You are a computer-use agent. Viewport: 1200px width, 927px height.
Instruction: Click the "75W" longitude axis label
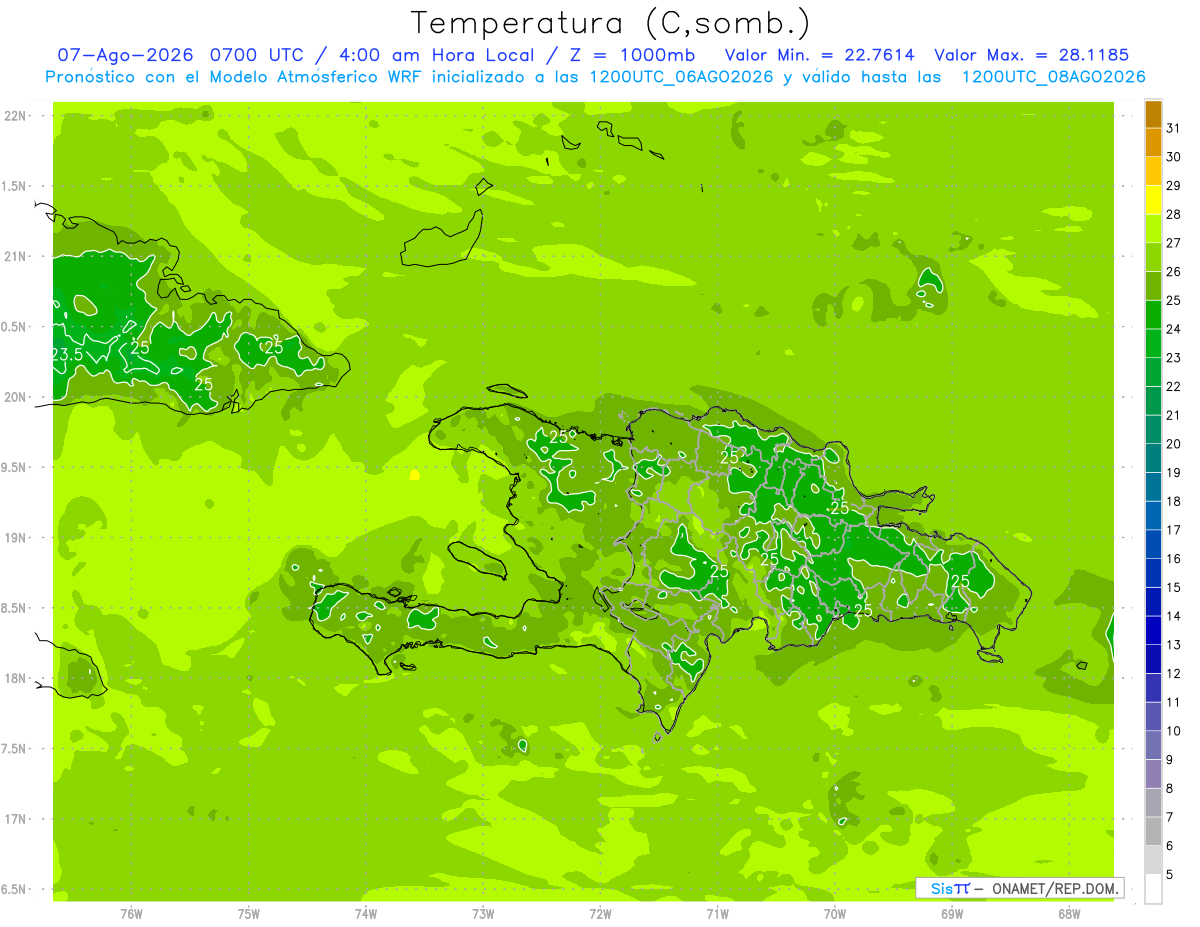(249, 914)
